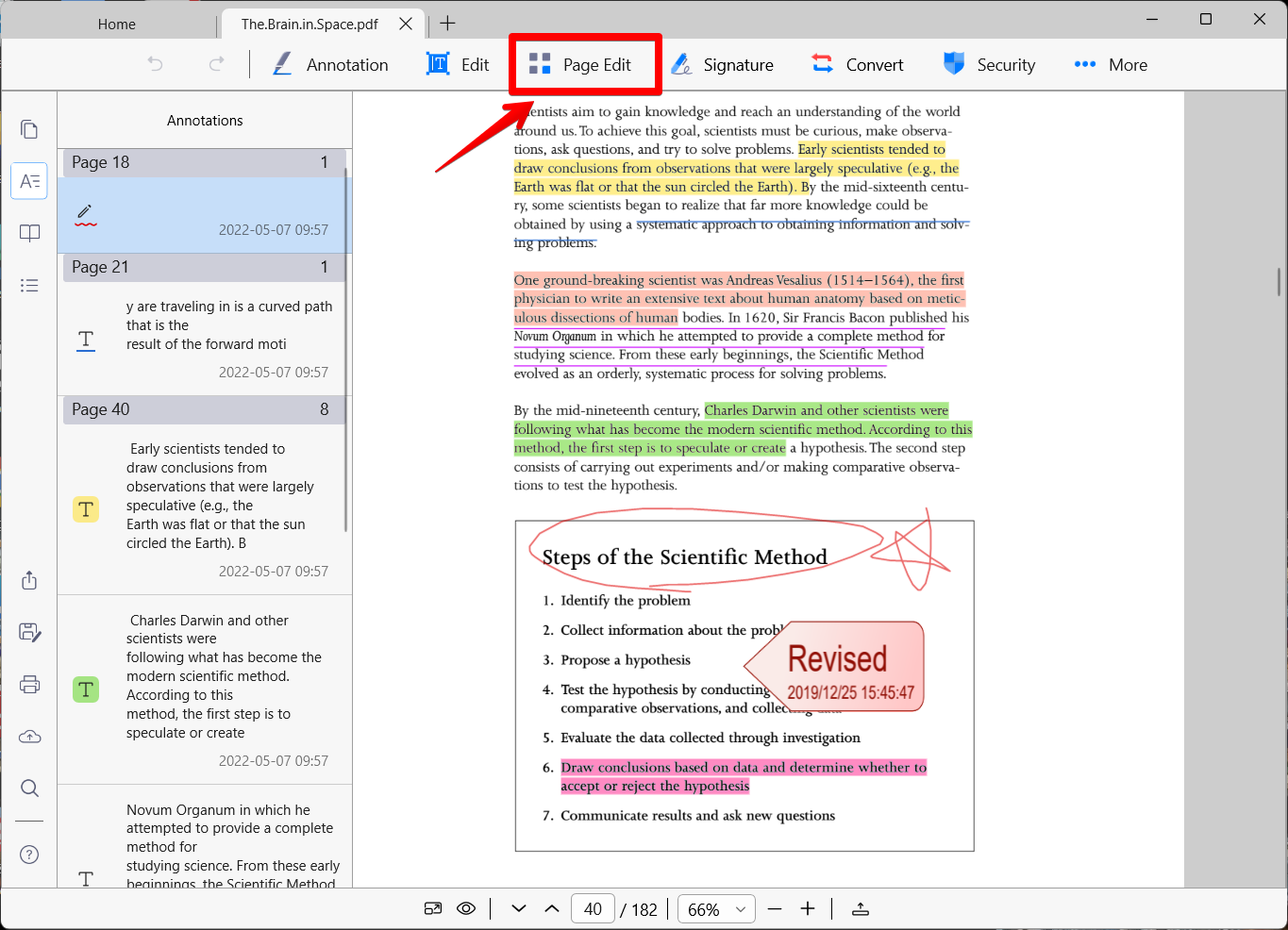Show page thumbnails panel icon
Screen dimensions: 1288x930
29,129
